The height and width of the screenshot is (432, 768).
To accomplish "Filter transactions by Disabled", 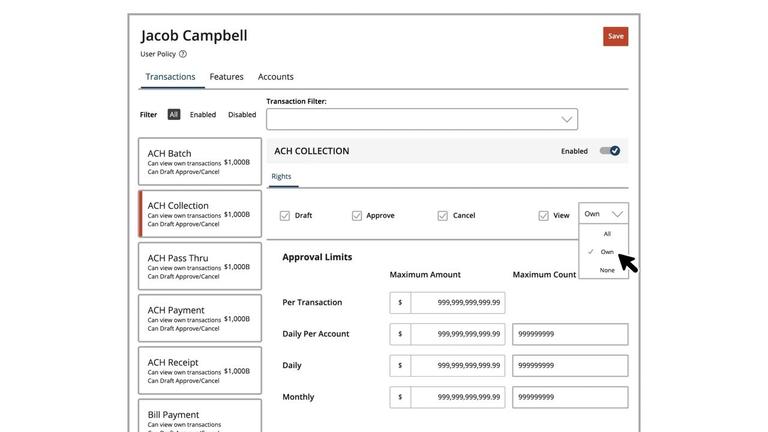I will pyautogui.click(x=242, y=115).
